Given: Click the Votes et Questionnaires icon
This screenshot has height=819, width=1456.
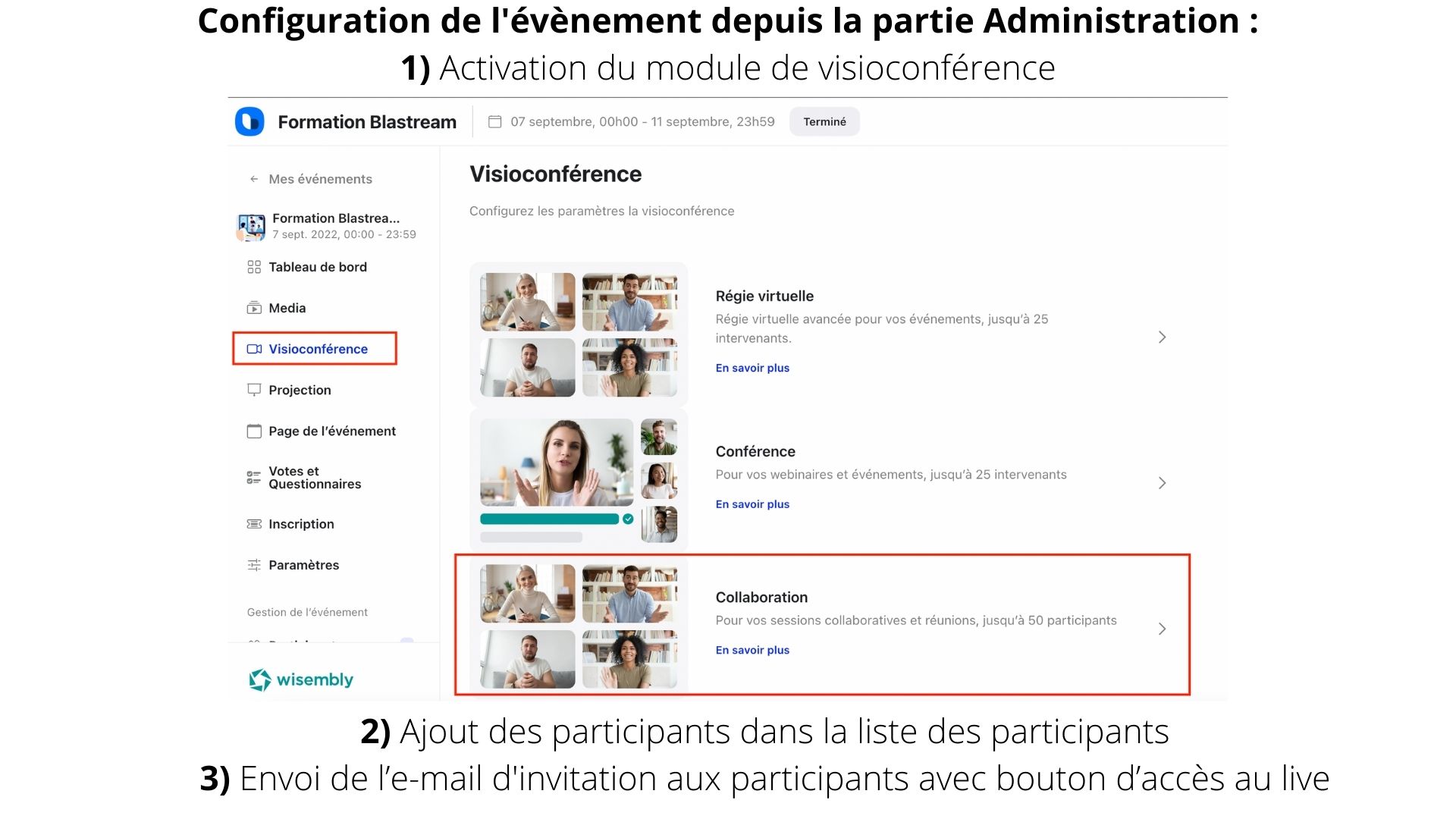Looking at the screenshot, I should [254, 477].
